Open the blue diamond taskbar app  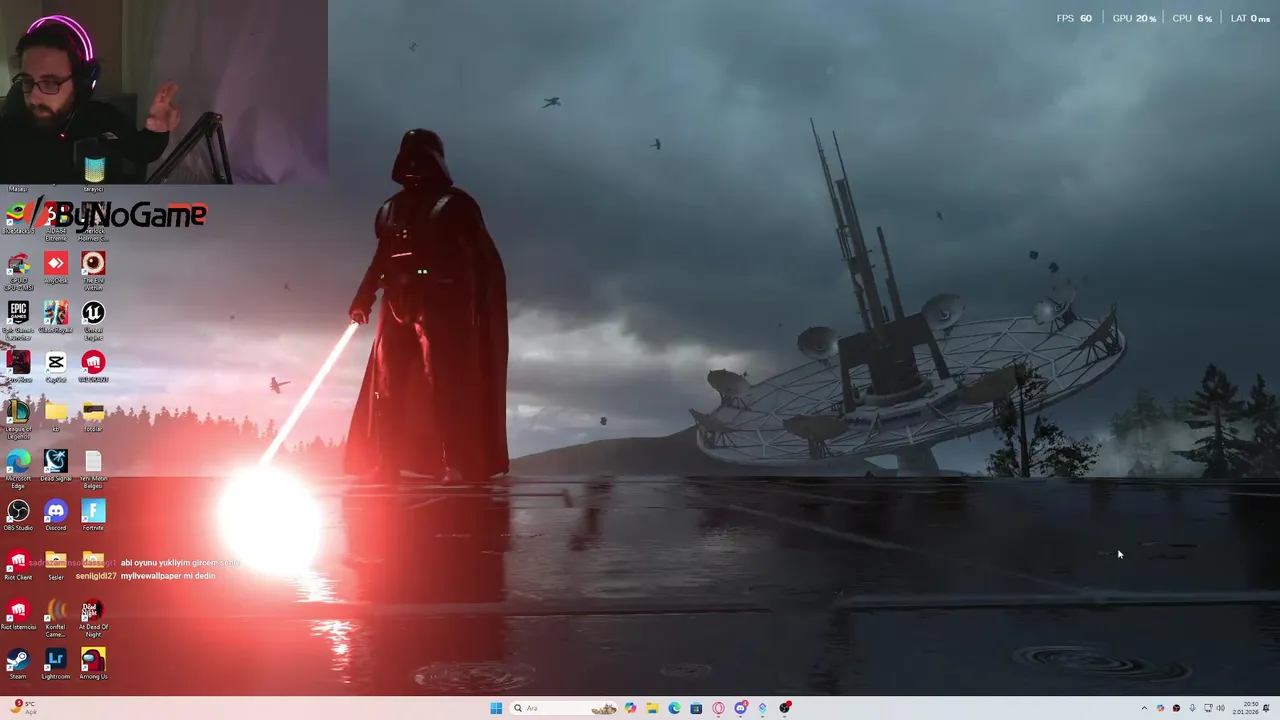(x=762, y=708)
